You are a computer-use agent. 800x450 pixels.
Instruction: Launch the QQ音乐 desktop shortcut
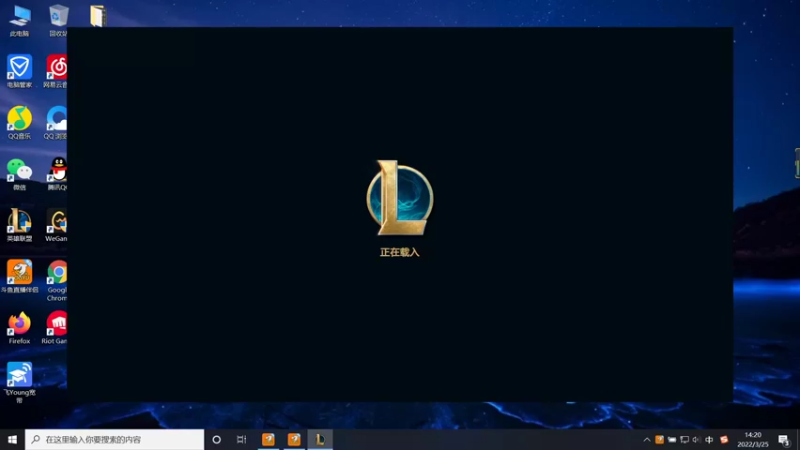[x=19, y=122]
